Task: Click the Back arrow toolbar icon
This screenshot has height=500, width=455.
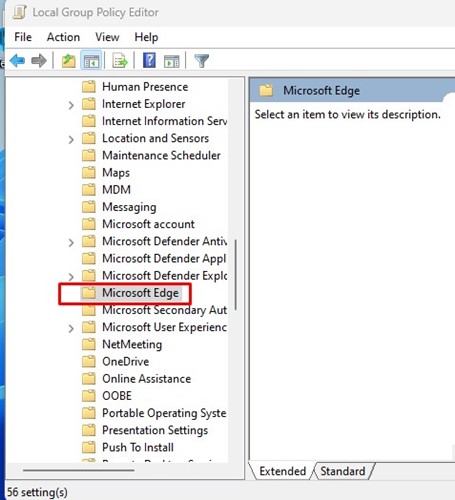Action: click(x=17, y=61)
